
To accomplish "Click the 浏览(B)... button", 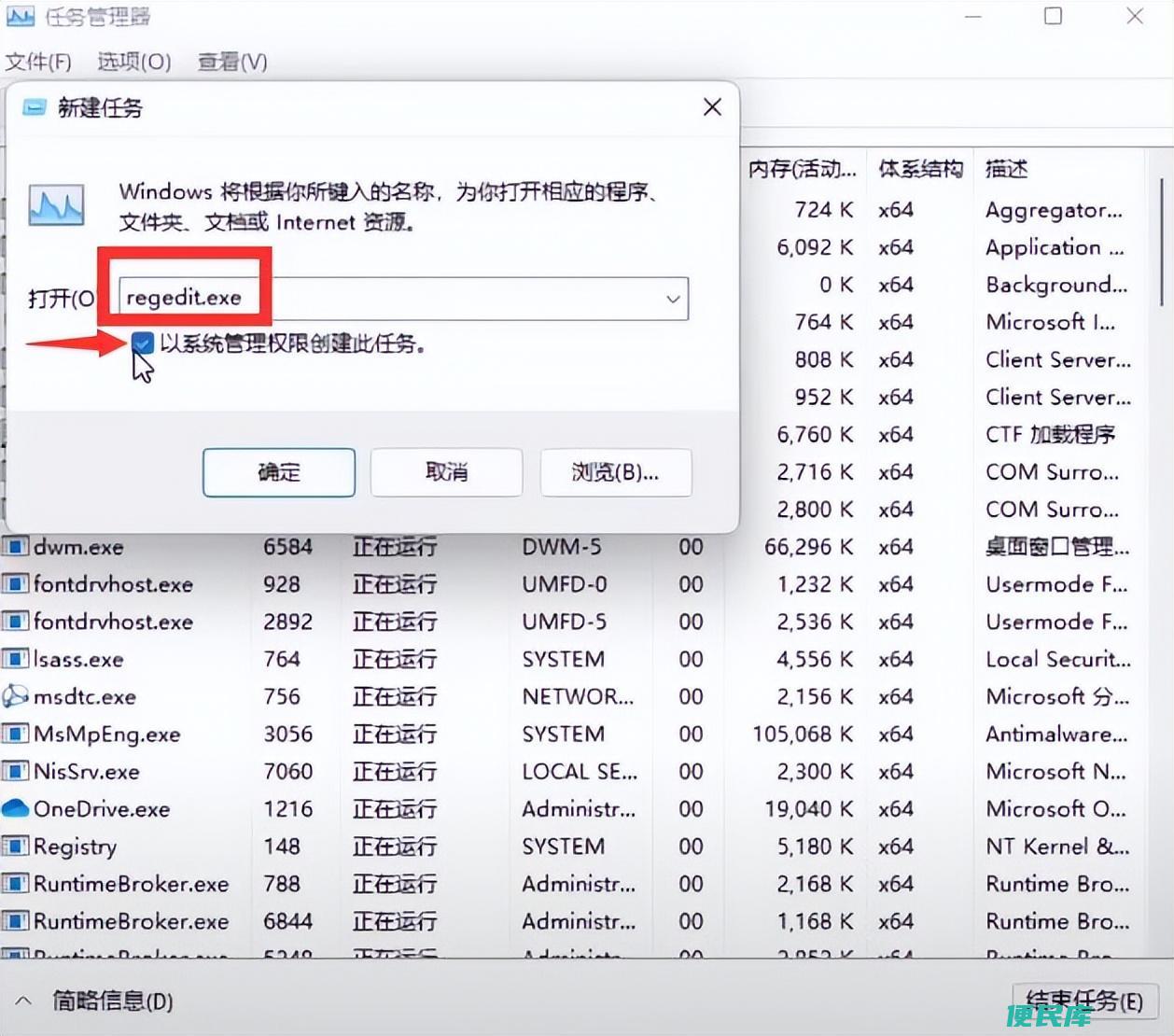I will click(x=615, y=471).
